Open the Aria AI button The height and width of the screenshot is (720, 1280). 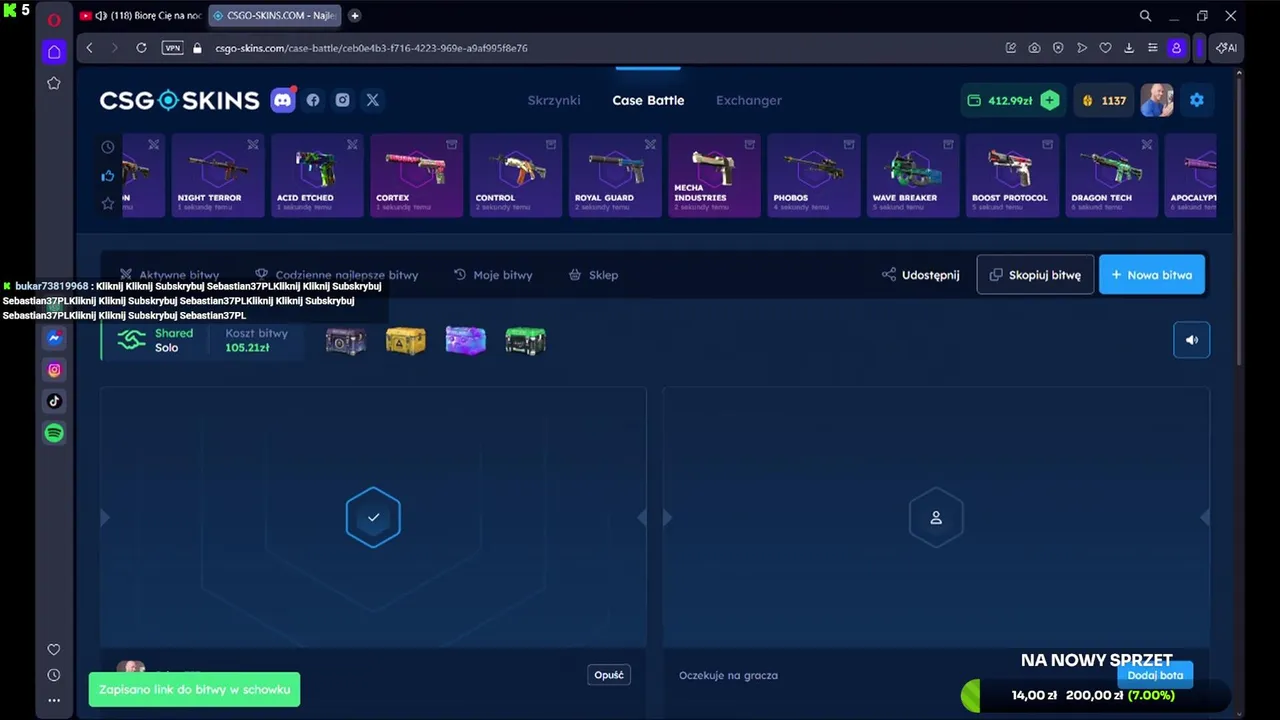pyautogui.click(x=1226, y=48)
